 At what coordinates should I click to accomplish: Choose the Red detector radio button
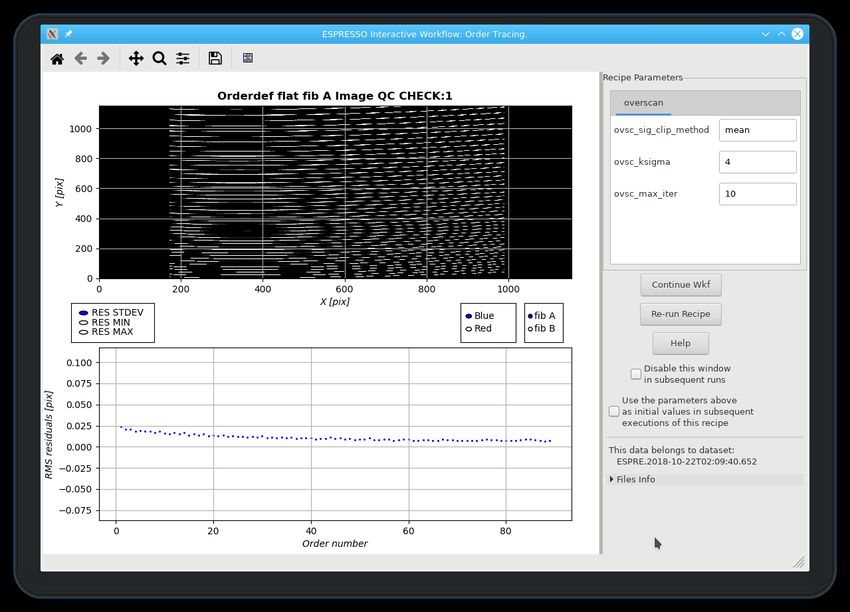(x=469, y=328)
